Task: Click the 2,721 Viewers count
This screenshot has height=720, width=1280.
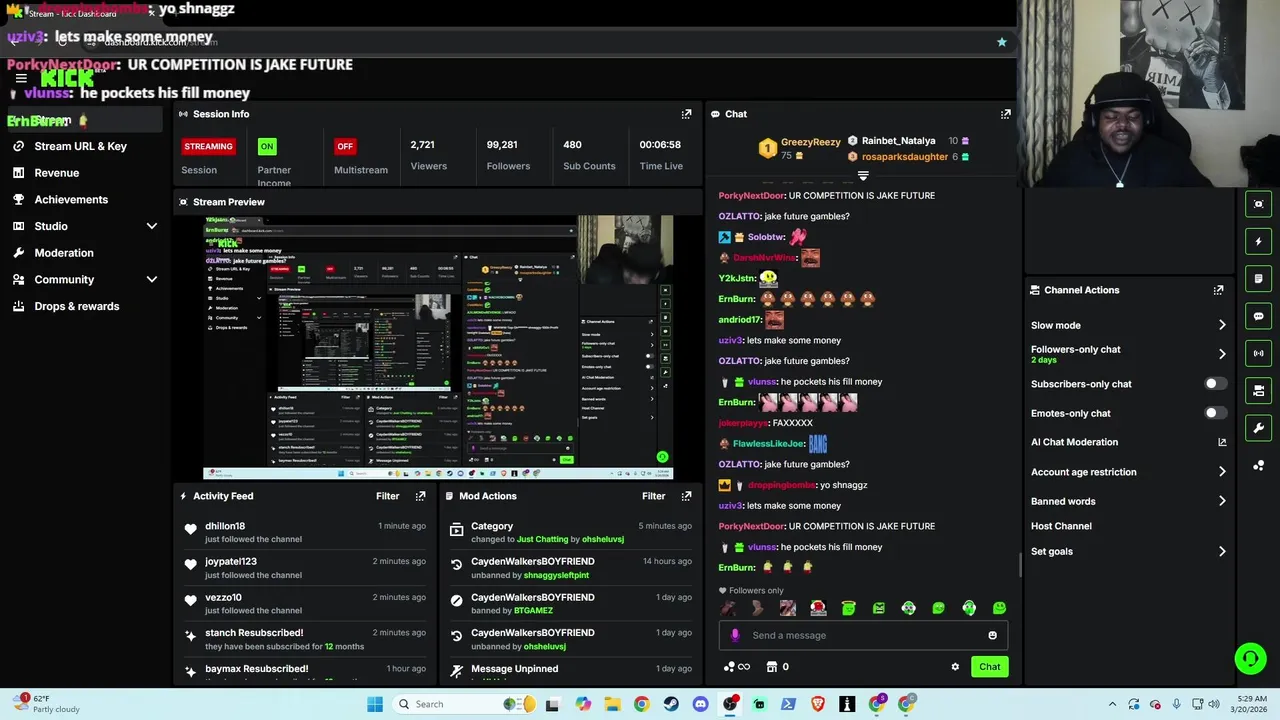Action: [x=422, y=145]
